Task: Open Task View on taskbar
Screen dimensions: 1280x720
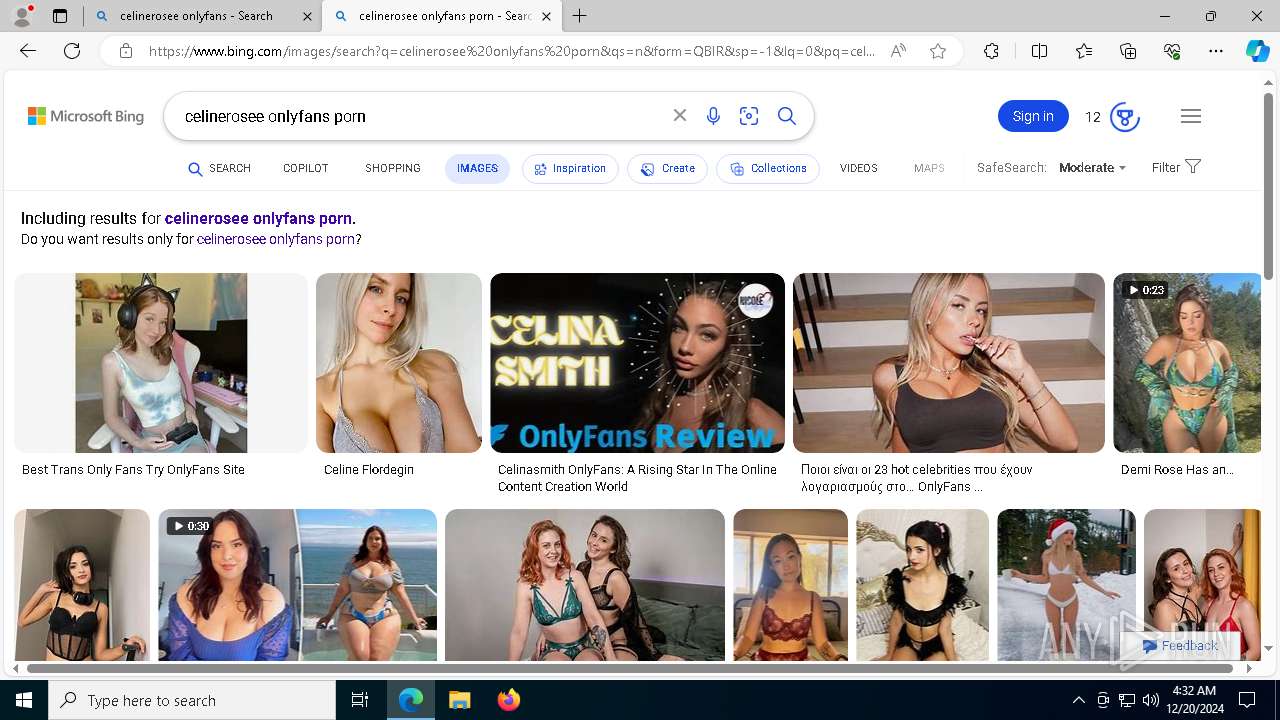Action: [360, 700]
